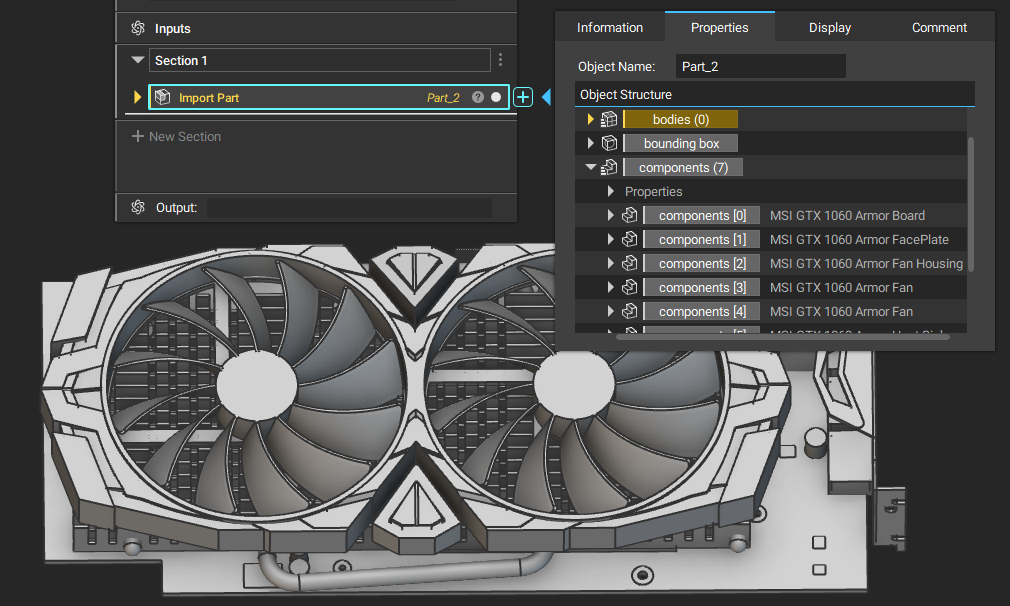Switch to the Display tab

click(829, 27)
